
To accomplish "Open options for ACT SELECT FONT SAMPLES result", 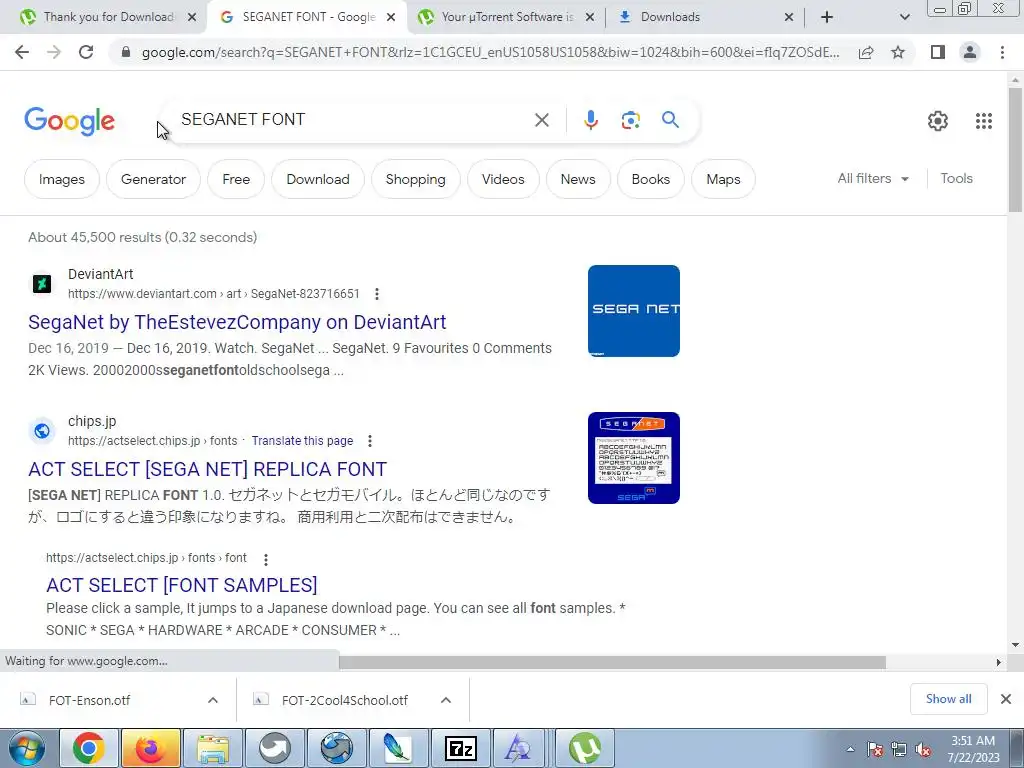I will point(265,559).
